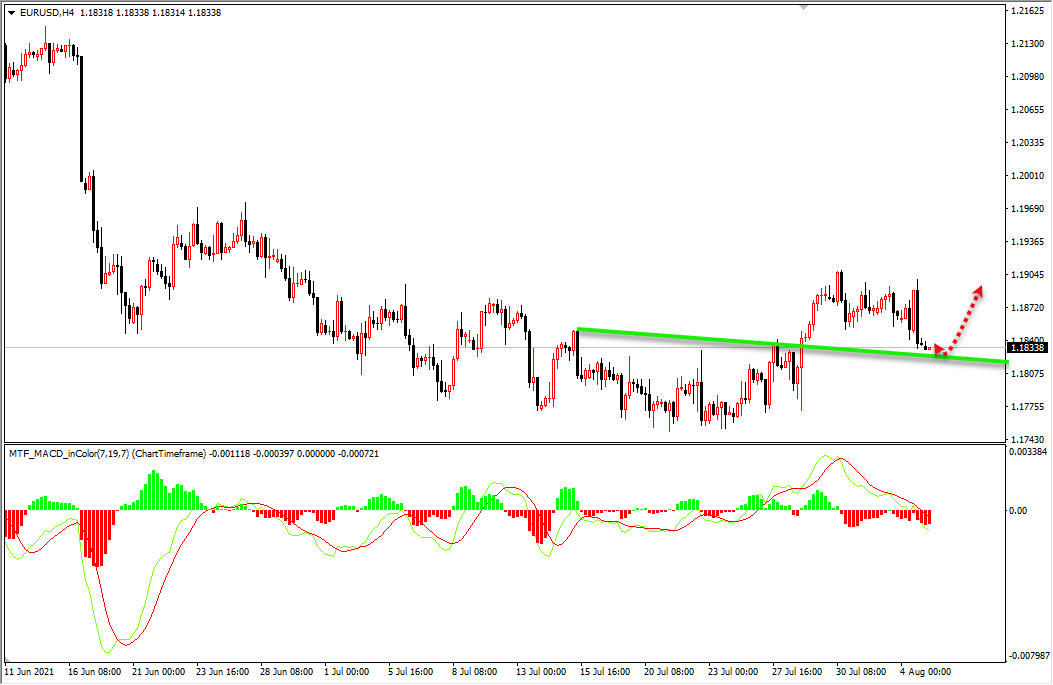
Task: Open the chart menu triangle beside EURUSD,H4
Action: [x=11, y=13]
